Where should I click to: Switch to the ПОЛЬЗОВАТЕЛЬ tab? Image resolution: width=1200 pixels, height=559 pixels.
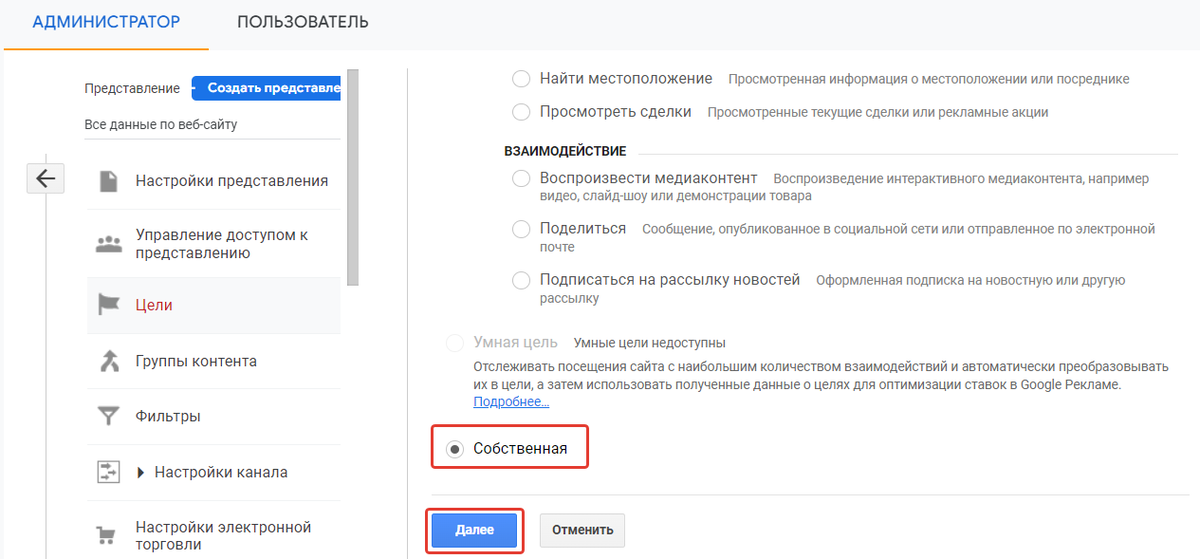click(x=303, y=22)
